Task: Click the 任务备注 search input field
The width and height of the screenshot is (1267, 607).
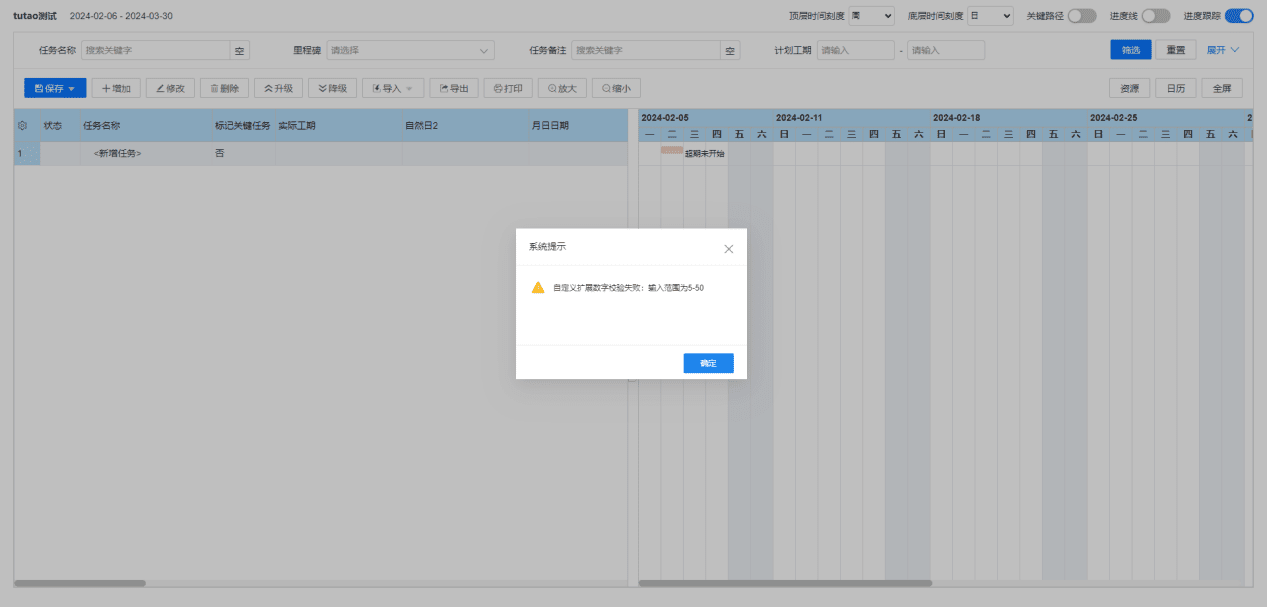Action: tap(646, 50)
